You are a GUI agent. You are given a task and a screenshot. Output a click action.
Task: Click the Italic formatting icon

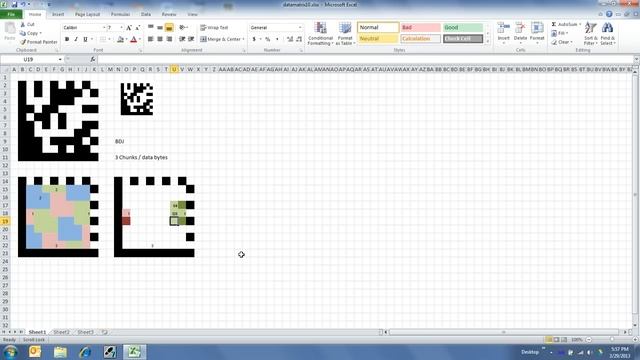(x=76, y=39)
